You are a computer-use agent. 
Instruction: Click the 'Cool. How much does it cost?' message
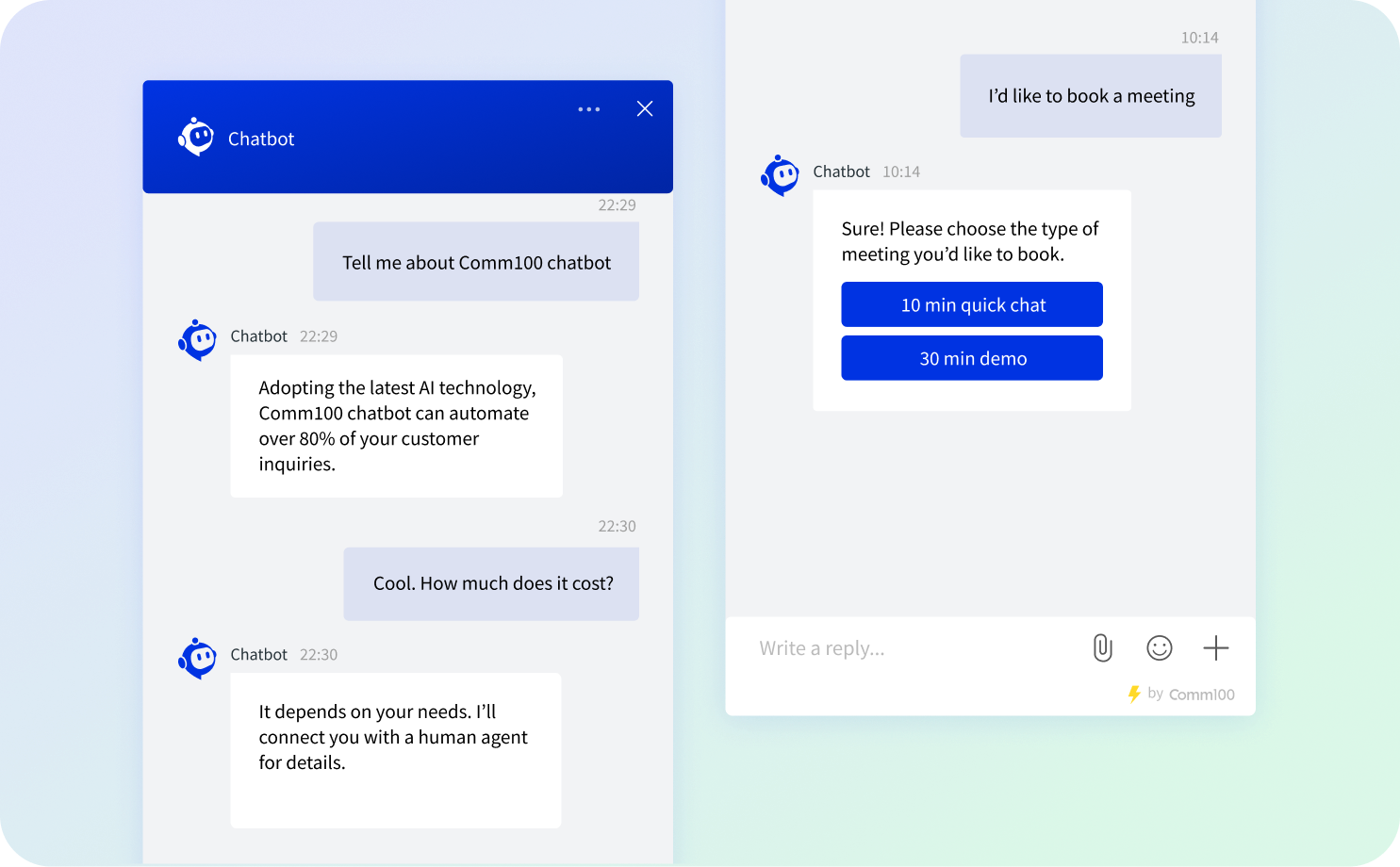click(491, 583)
